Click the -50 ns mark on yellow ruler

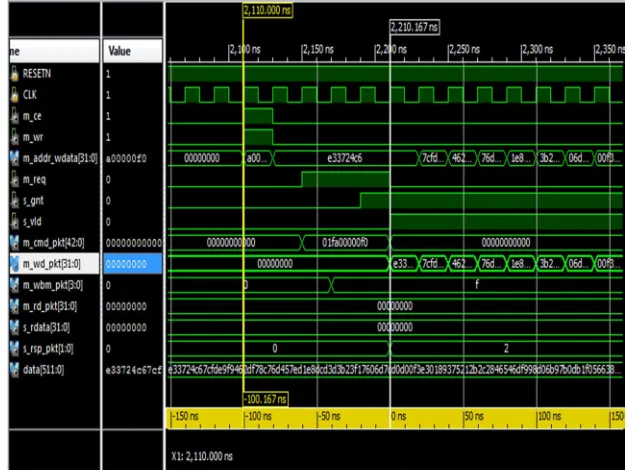coord(329,416)
